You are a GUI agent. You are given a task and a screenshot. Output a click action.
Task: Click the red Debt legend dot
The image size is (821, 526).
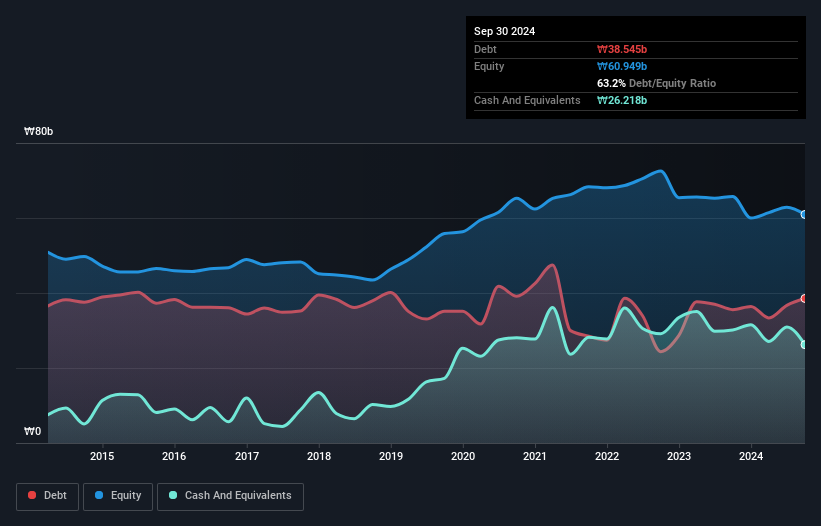(32, 495)
